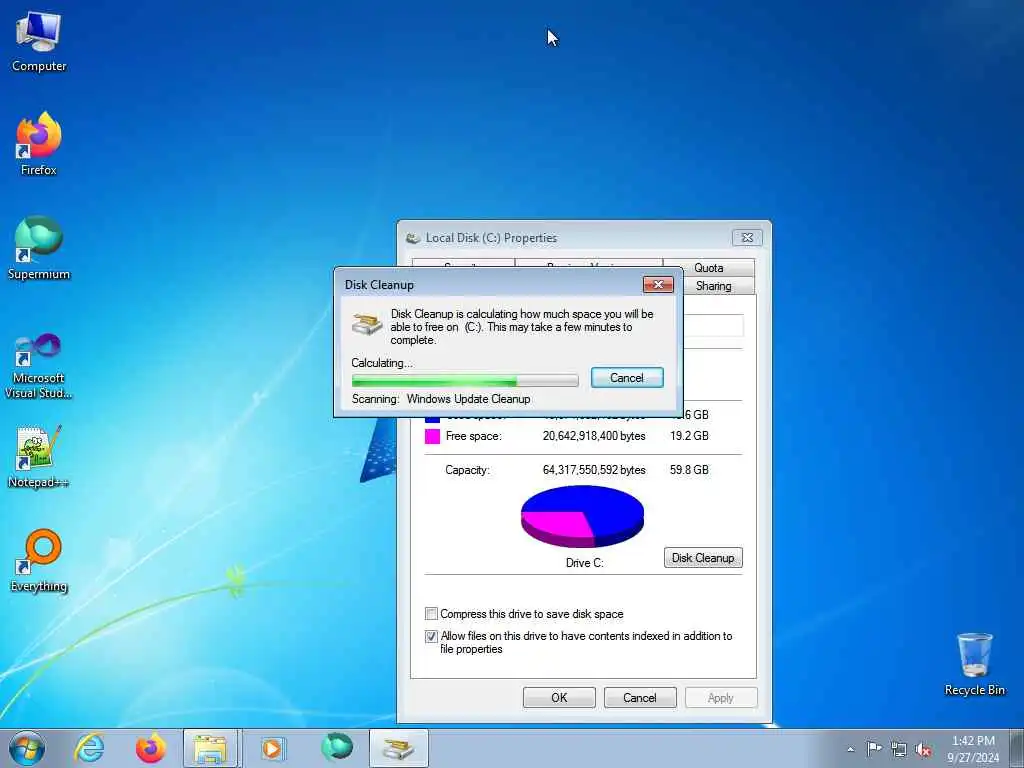Click the Disk Cleanup dialog drive icon
Viewport: 1024px width, 768px height.
(x=366, y=323)
